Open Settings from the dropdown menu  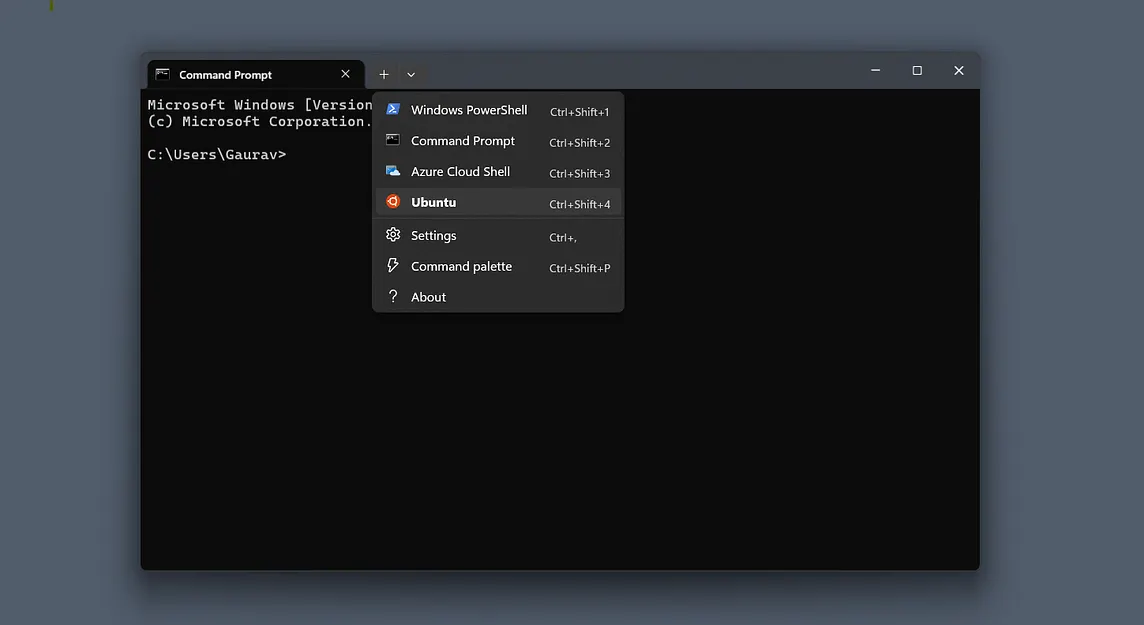(x=498, y=236)
